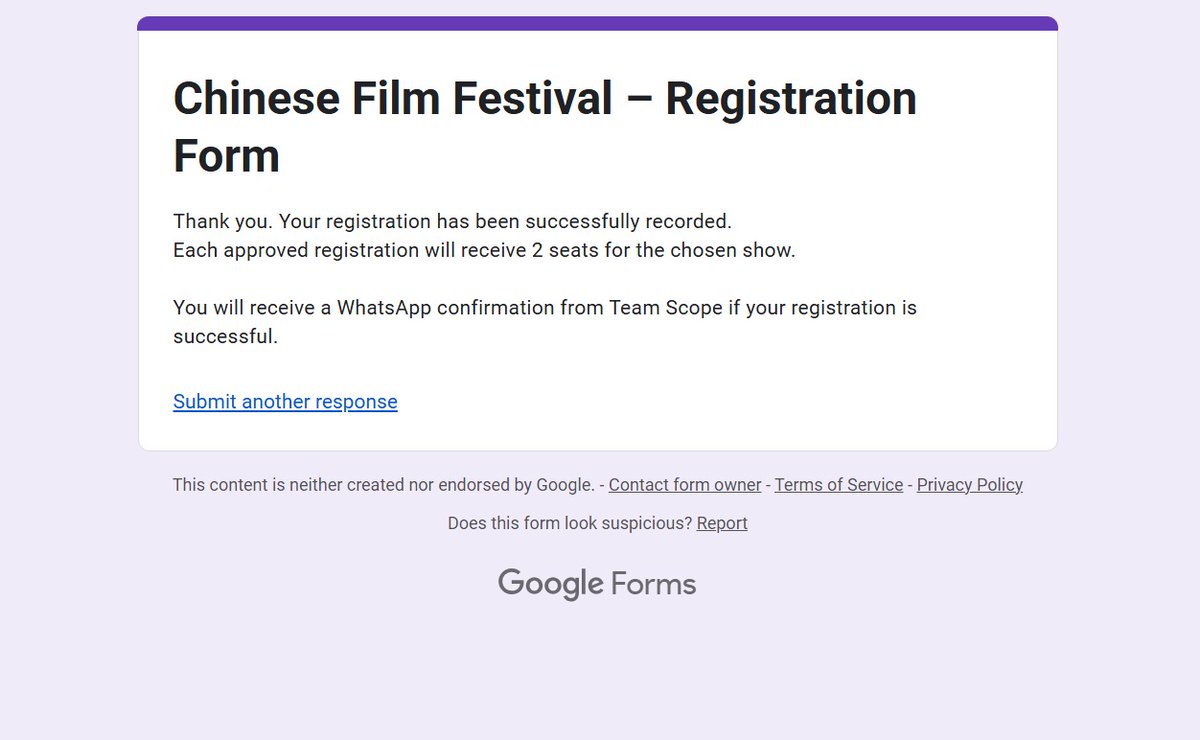Open the Terms of Service link
This screenshot has width=1200, height=740.
(x=839, y=485)
